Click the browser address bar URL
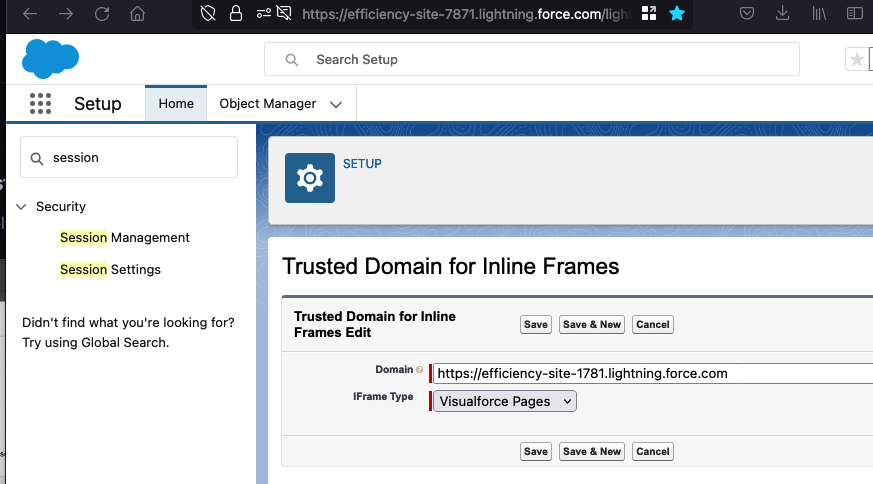873x484 pixels. (x=467, y=14)
